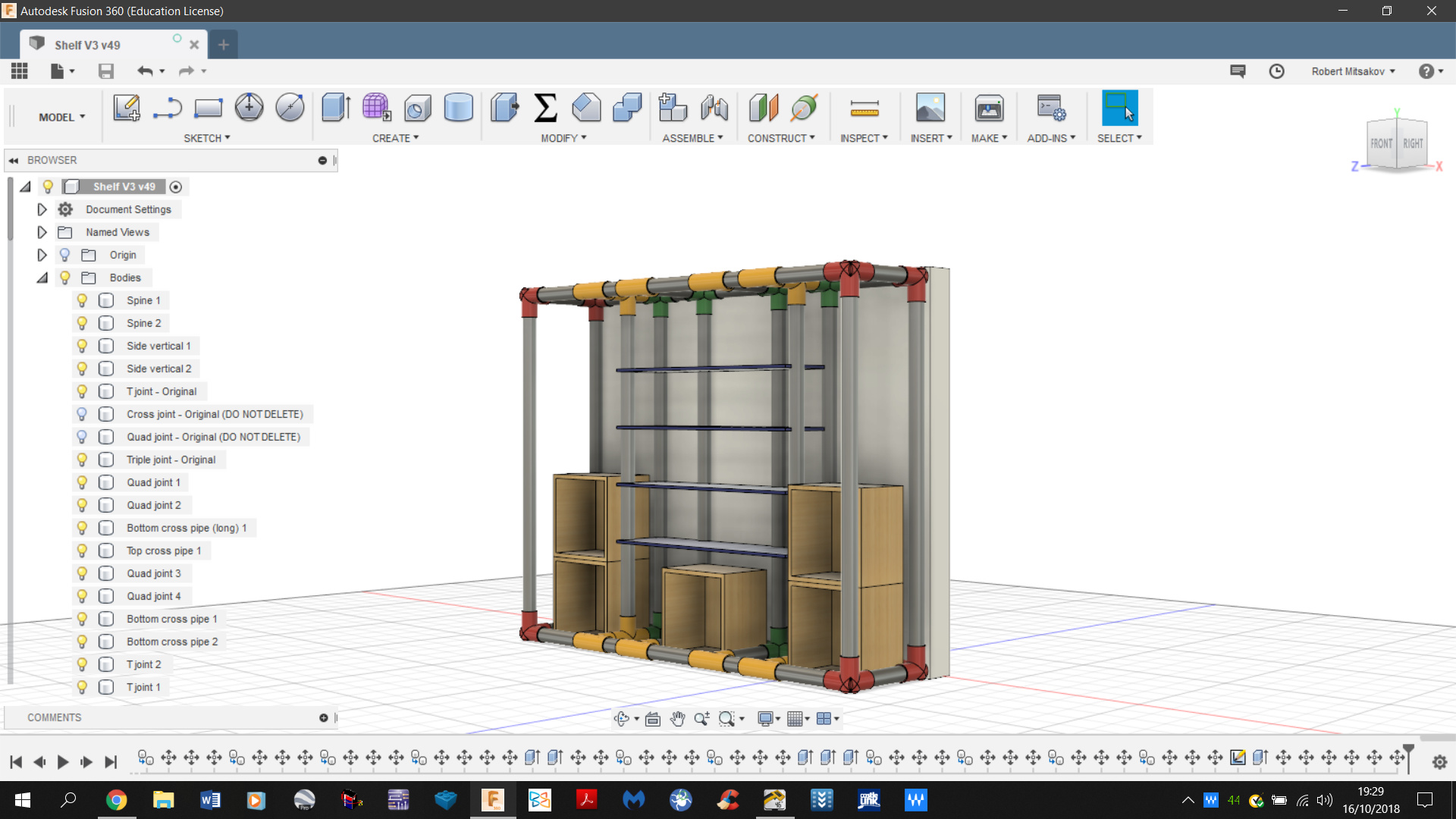The image size is (1456, 819).
Task: Activate Shelf V3 v49 component radio button
Action: click(x=176, y=187)
